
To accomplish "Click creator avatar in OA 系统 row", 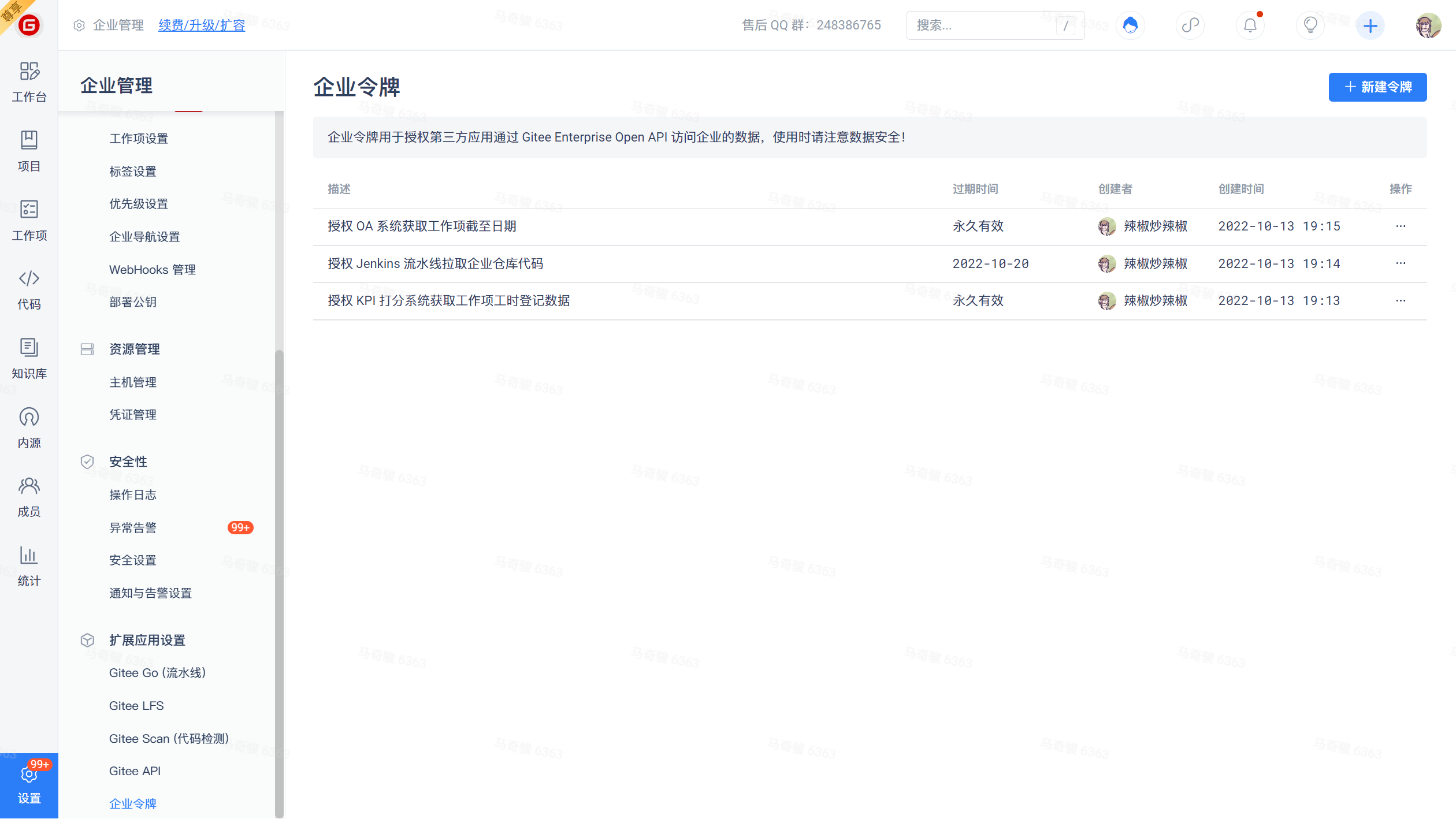I will pyautogui.click(x=1107, y=226).
